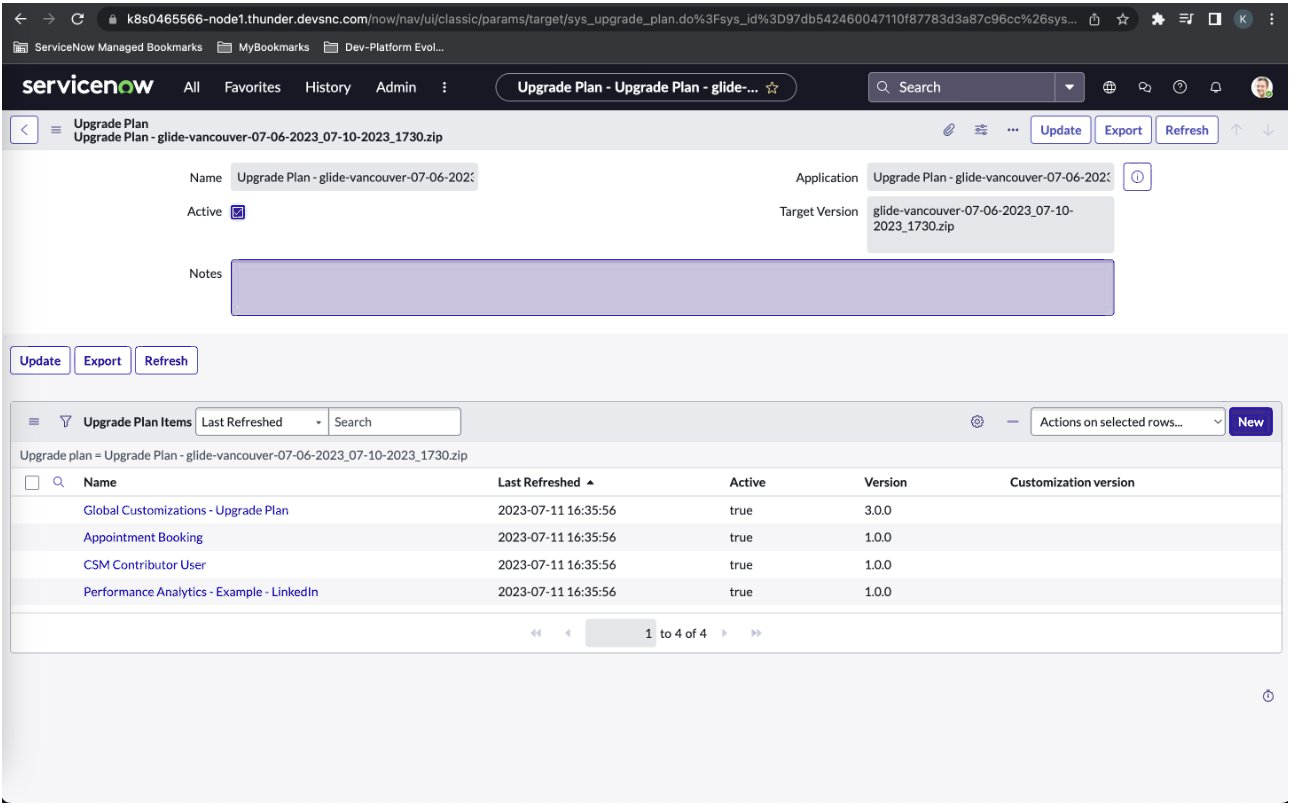Open the help question mark icon
1298x810 pixels.
coord(1180,87)
